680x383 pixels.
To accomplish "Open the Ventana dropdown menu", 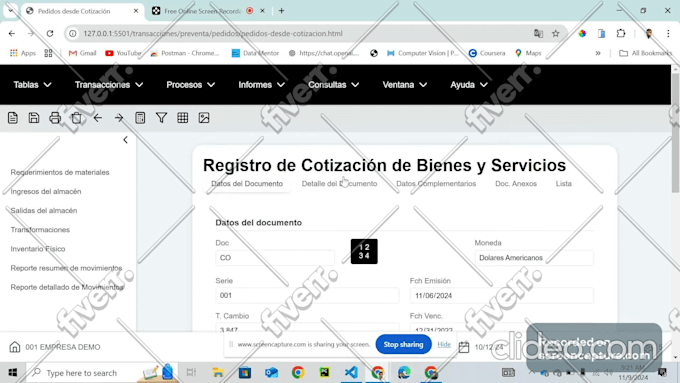I will point(405,85).
